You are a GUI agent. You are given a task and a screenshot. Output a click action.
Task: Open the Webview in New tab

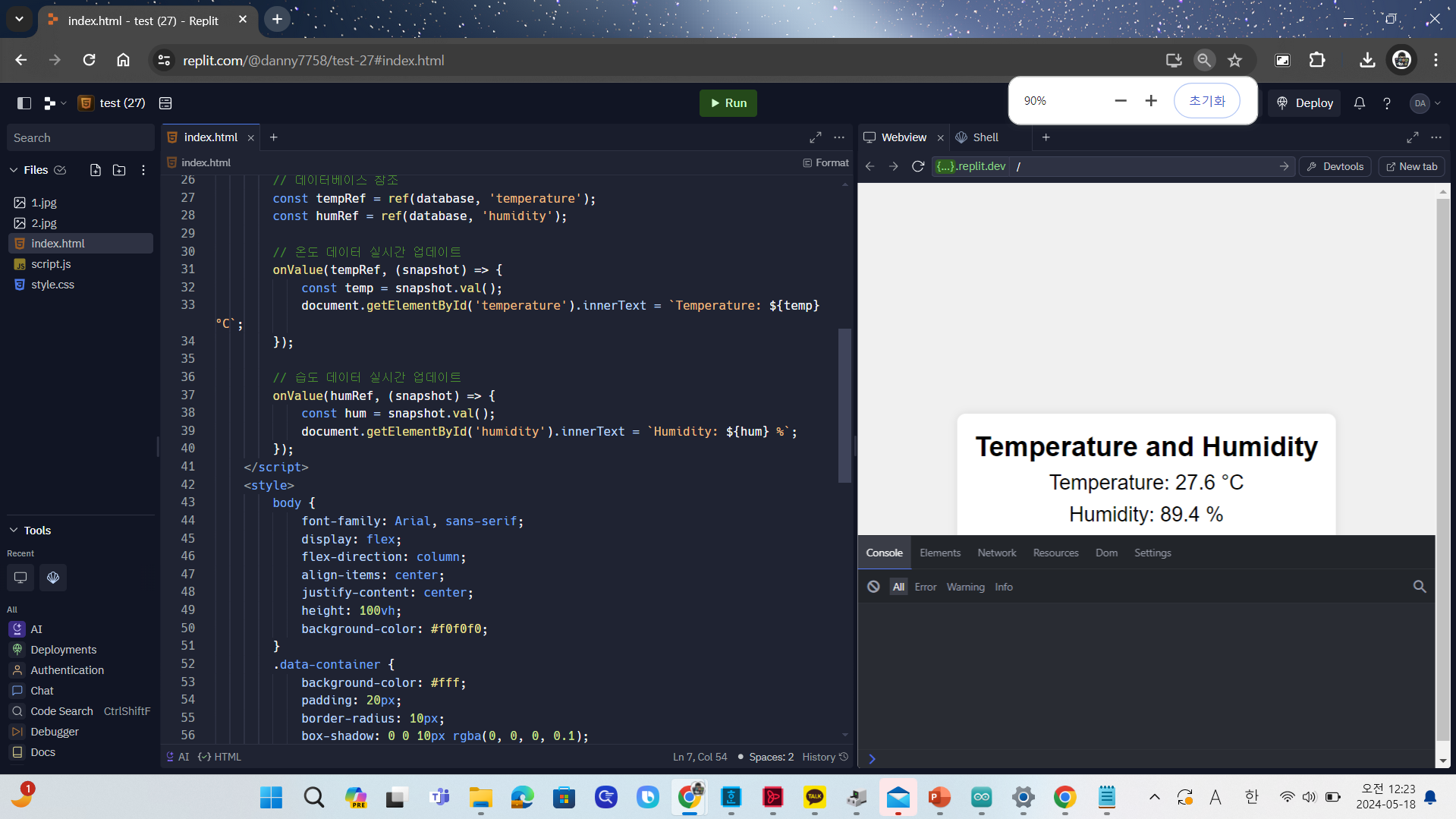[x=1411, y=167]
